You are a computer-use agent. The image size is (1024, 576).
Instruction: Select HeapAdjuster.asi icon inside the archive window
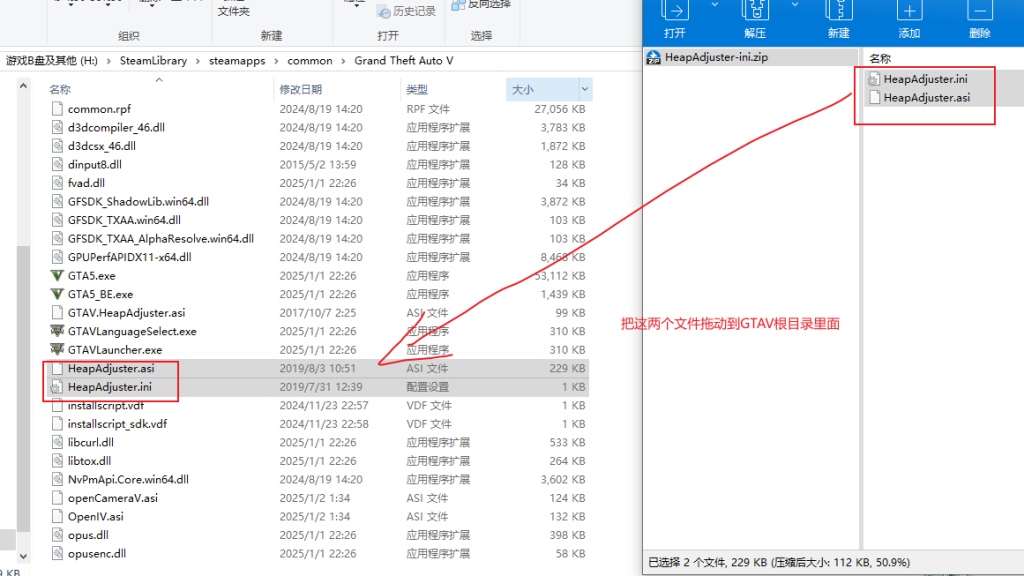click(x=874, y=98)
